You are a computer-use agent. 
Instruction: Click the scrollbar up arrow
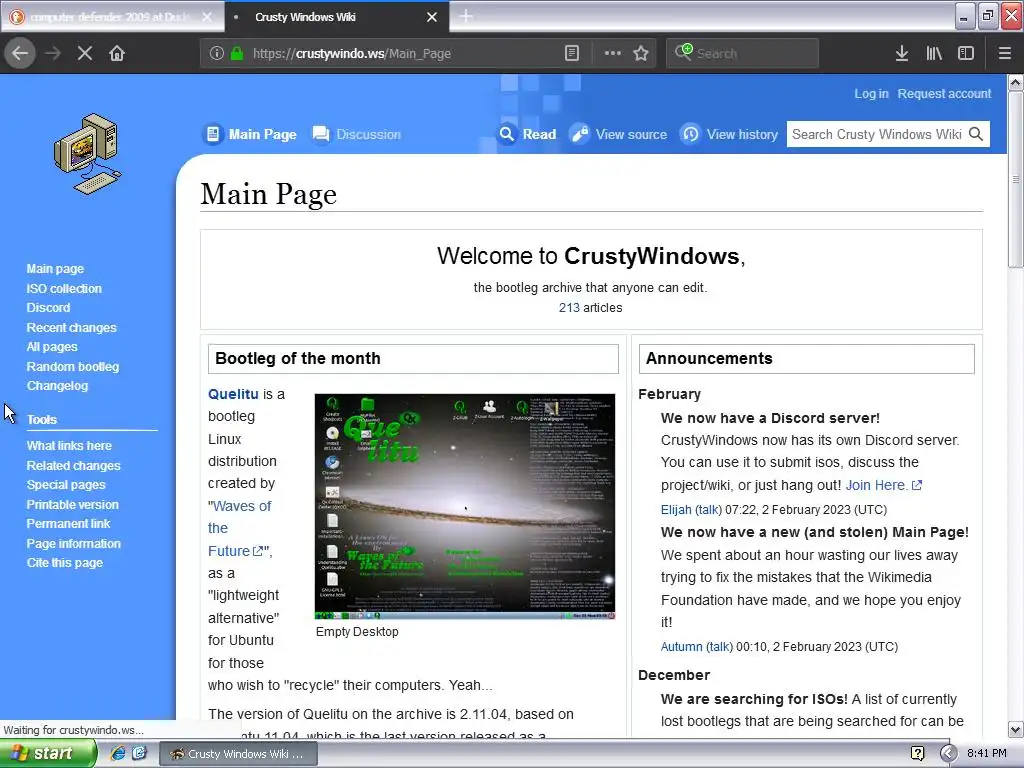click(x=1015, y=82)
